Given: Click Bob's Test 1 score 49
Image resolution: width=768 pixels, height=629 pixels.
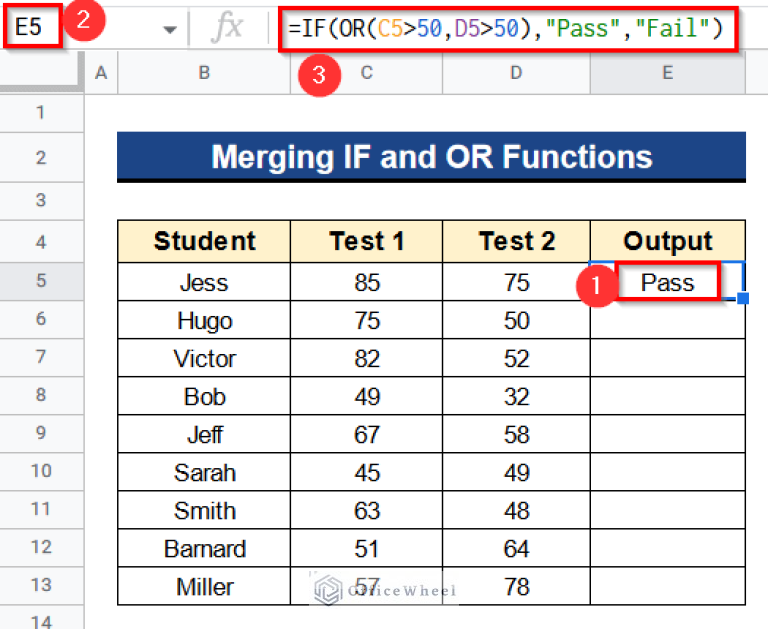Looking at the screenshot, I should click(367, 396).
